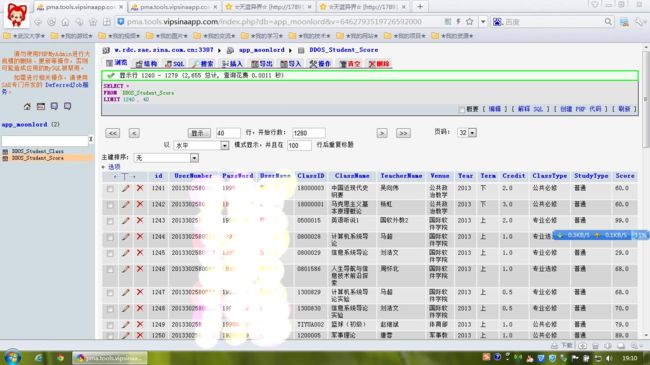Toggle the profiling checkbox beside the edit link
Image resolution: width=650 pixels, height=365 pixels.
[x=461, y=110]
